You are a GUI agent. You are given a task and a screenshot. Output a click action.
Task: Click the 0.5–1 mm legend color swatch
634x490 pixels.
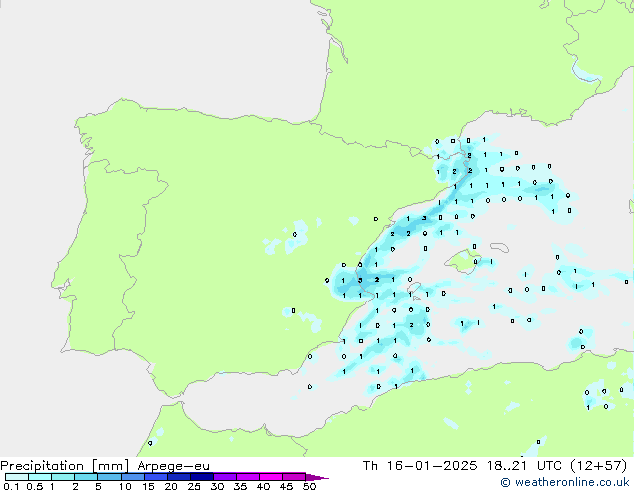click(x=40, y=477)
